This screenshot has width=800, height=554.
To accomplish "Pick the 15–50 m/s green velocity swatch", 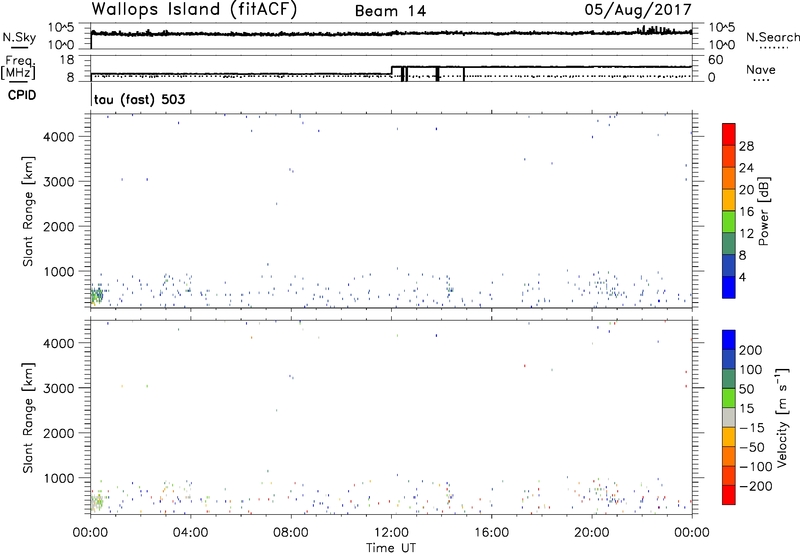I will [x=729, y=398].
